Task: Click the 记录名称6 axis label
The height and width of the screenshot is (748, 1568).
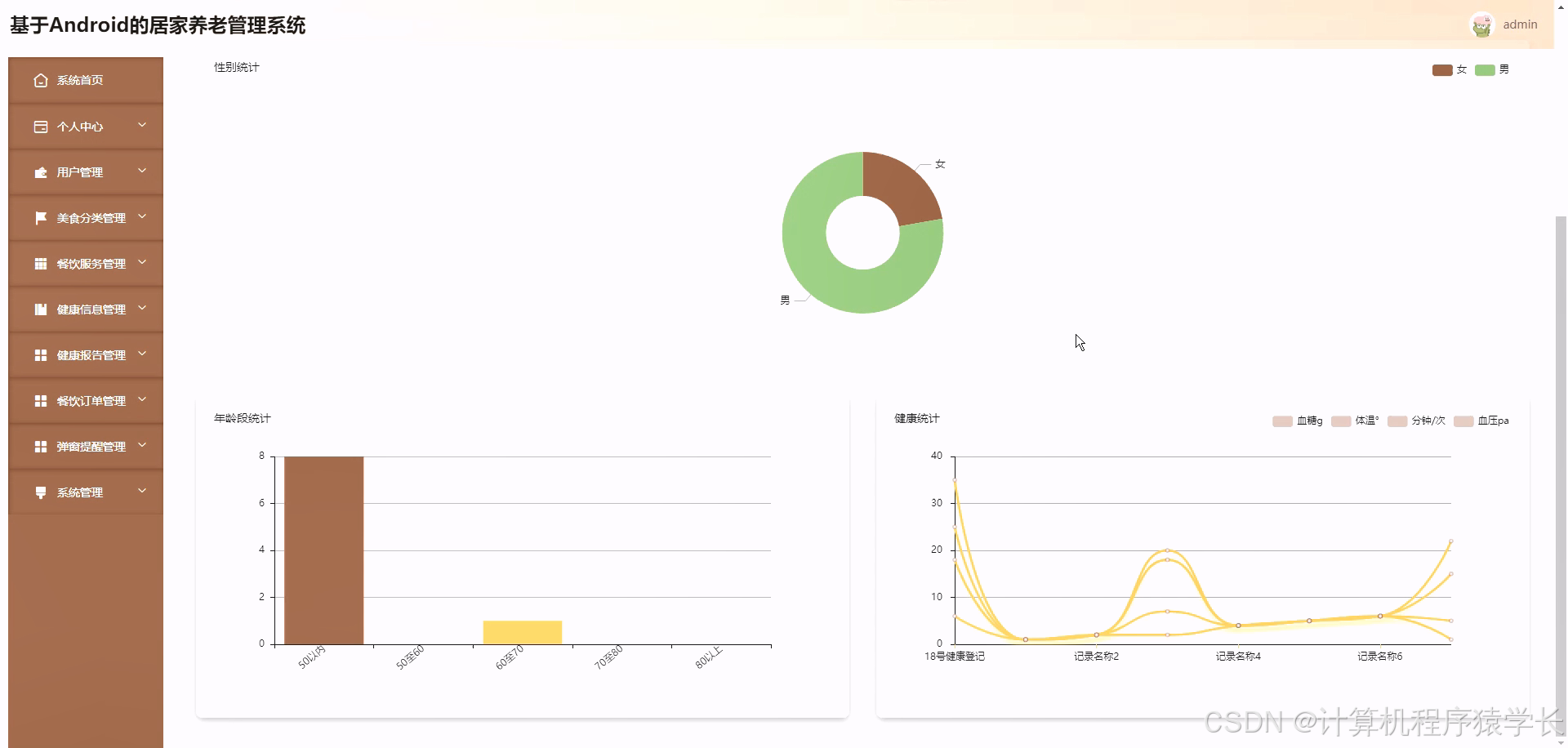Action: (1380, 657)
